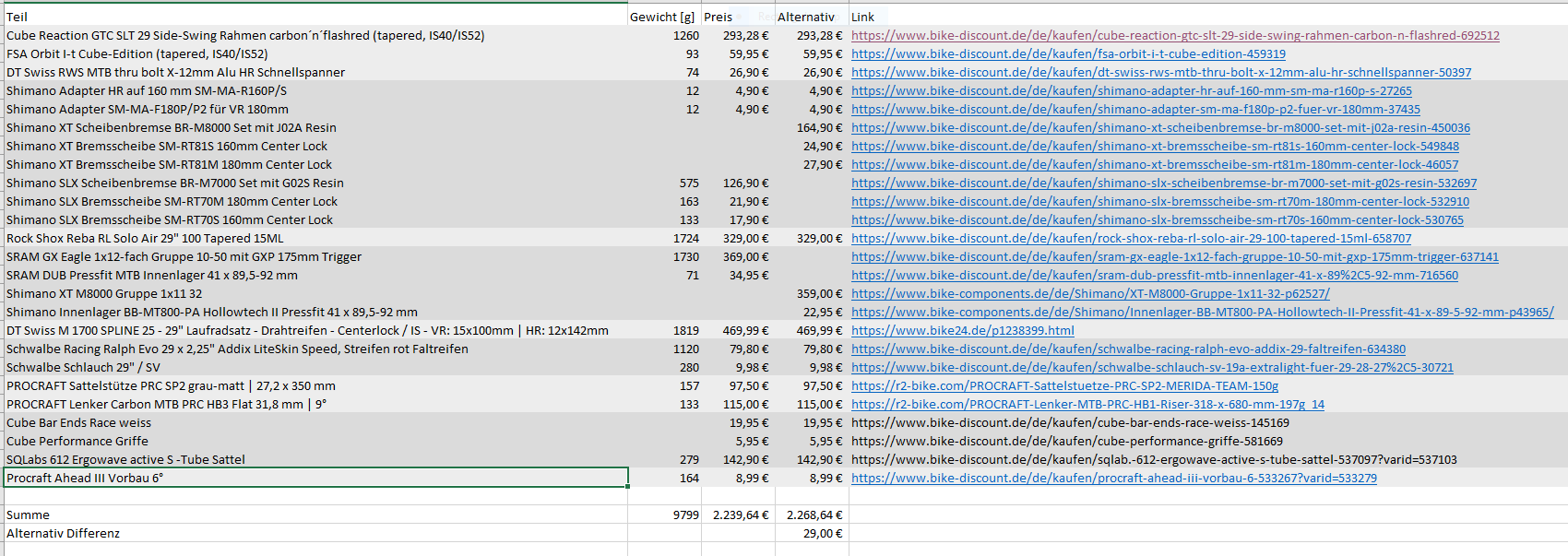Select the frame weight 1260 cell
The image size is (1568, 556).
[x=664, y=35]
